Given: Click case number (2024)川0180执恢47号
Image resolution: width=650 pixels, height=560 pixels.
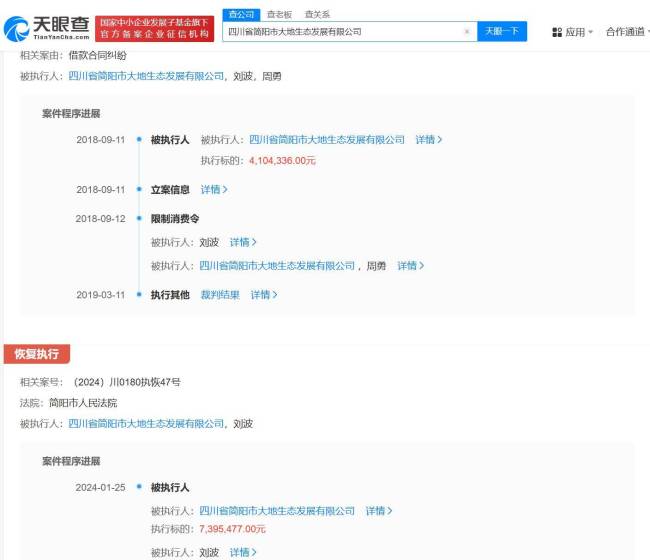Looking at the screenshot, I should click(126, 382).
